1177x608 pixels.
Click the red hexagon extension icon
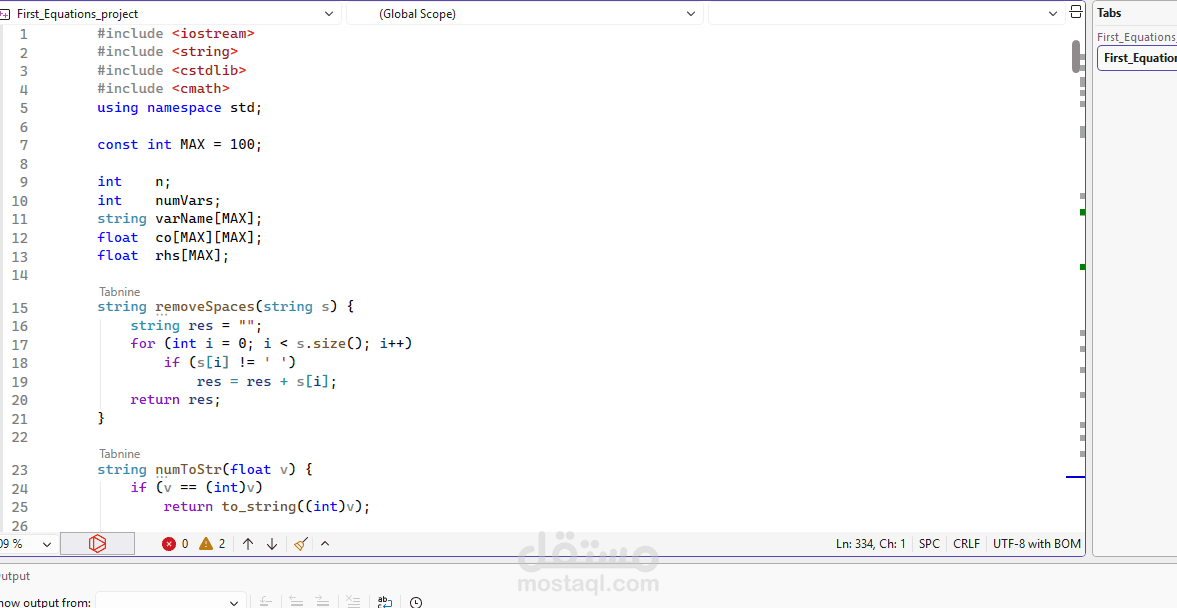point(97,543)
